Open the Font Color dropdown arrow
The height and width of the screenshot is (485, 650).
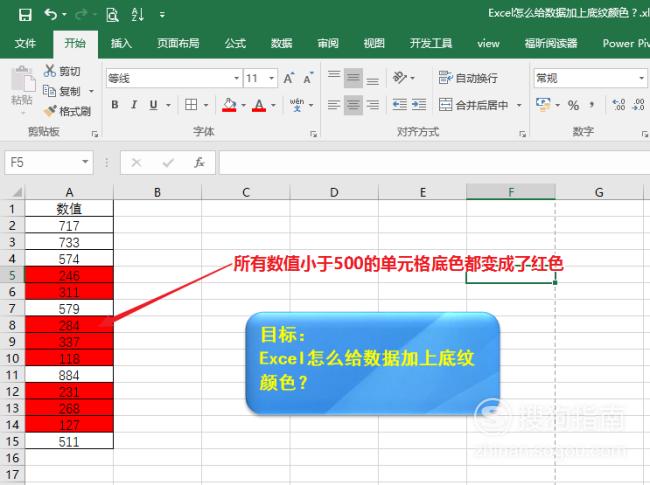[274, 105]
